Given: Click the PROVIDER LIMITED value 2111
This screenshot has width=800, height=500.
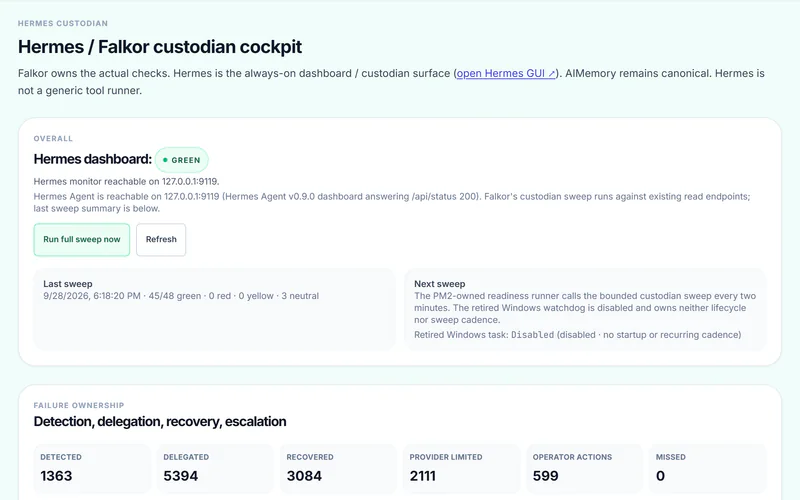Looking at the screenshot, I should click(422, 476).
